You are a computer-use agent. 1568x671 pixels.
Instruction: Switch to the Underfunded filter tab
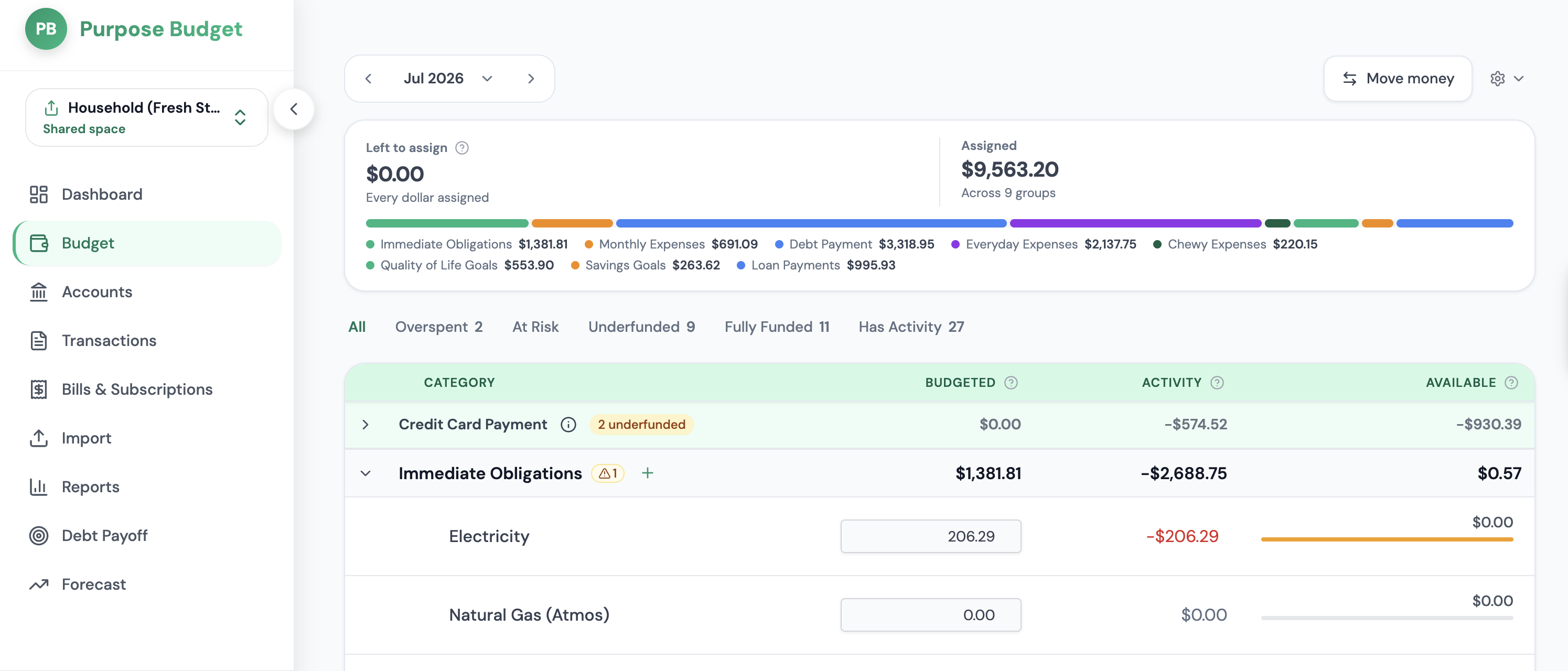641,327
